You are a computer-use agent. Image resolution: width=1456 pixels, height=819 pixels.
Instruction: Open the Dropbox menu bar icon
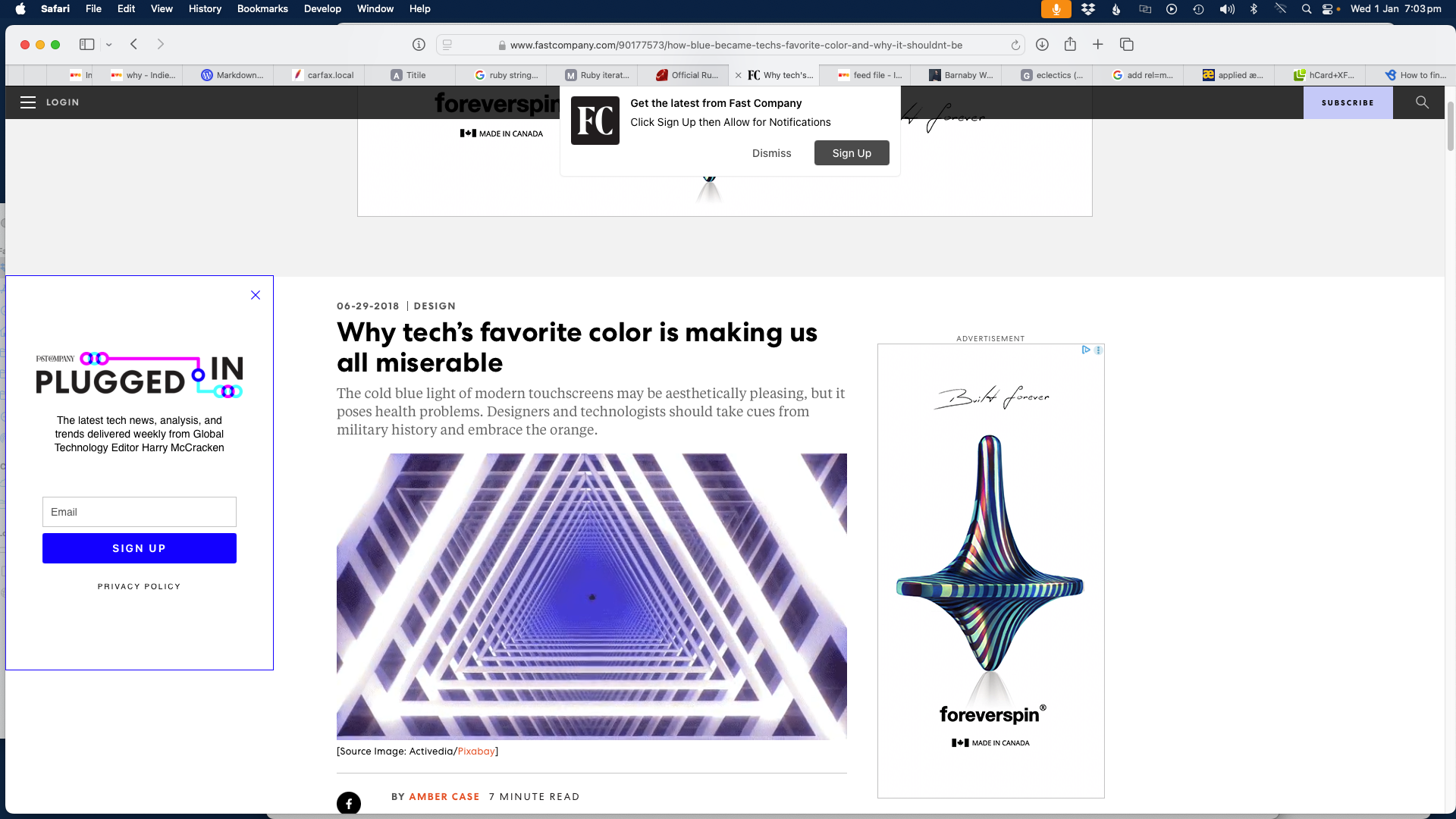pyautogui.click(x=1087, y=10)
